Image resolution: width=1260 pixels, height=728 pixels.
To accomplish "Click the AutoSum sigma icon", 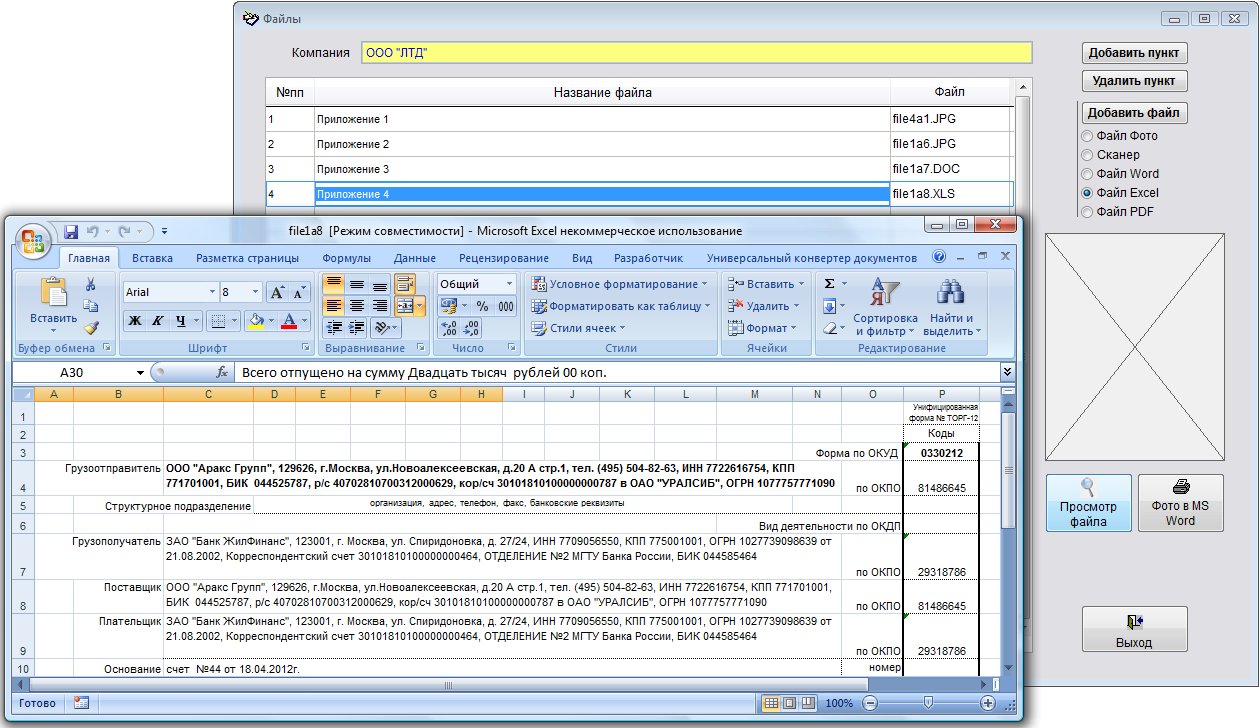I will (x=829, y=284).
